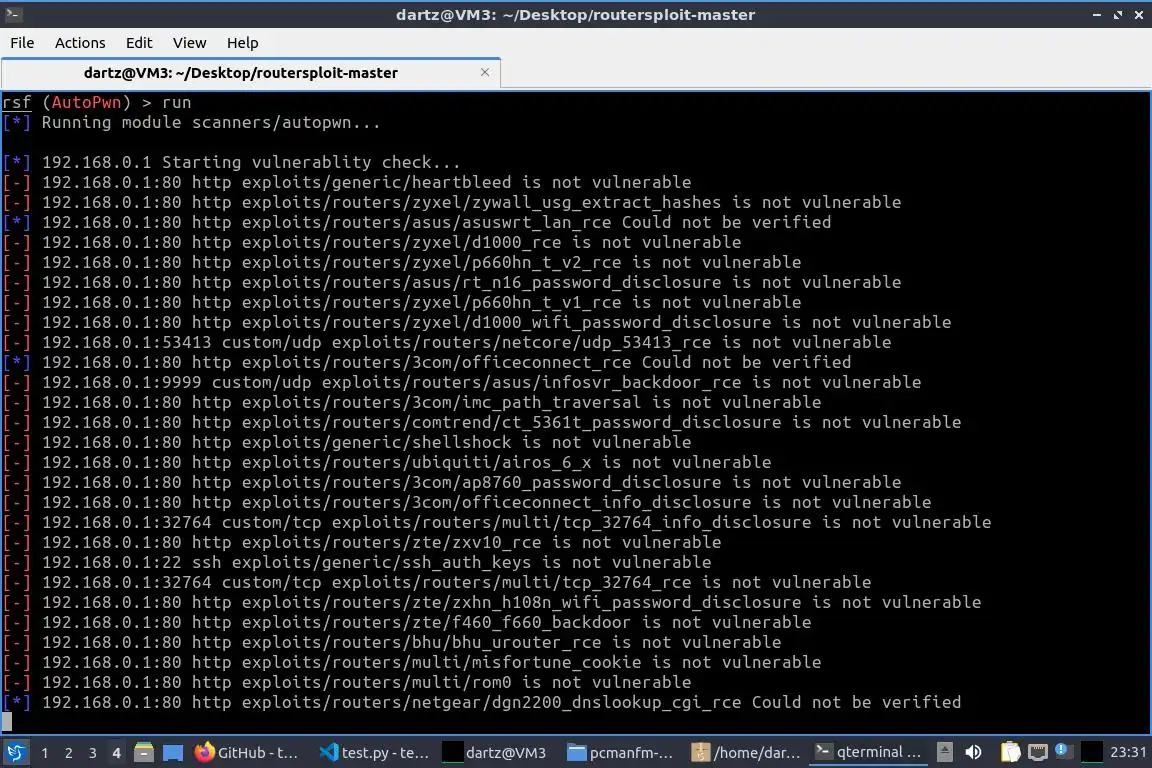Click the zywall_usg_extract_hashes result line
This screenshot has width=1152, height=768.
click(x=452, y=202)
